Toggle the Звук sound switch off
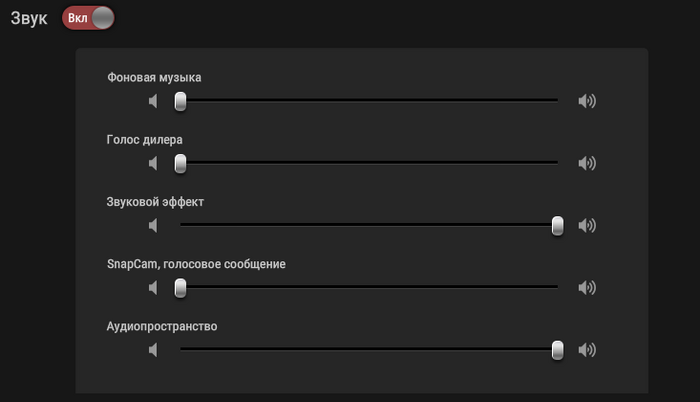The width and height of the screenshot is (700, 402). pyautogui.click(x=88, y=18)
